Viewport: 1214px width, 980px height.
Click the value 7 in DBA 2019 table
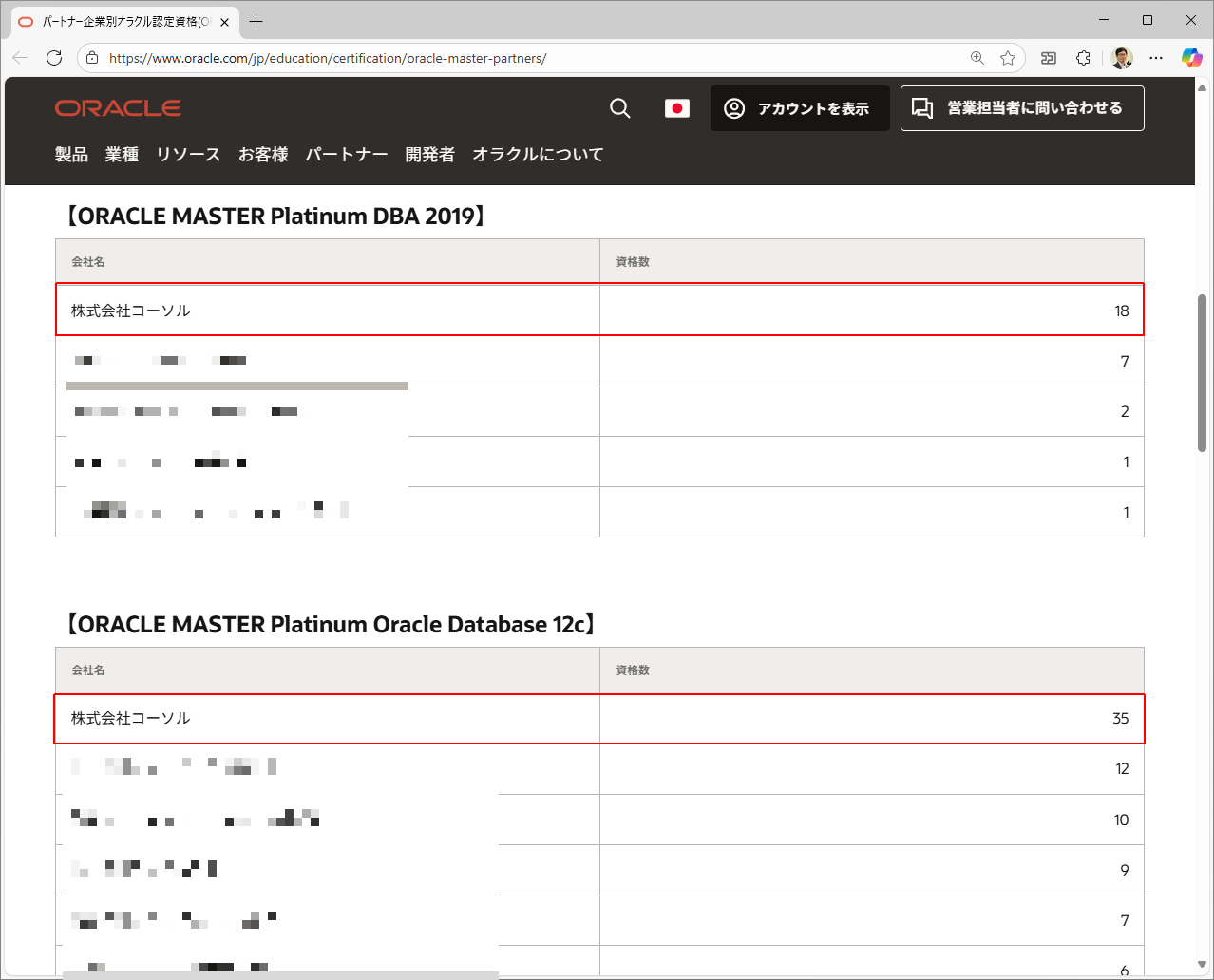coord(1125,361)
